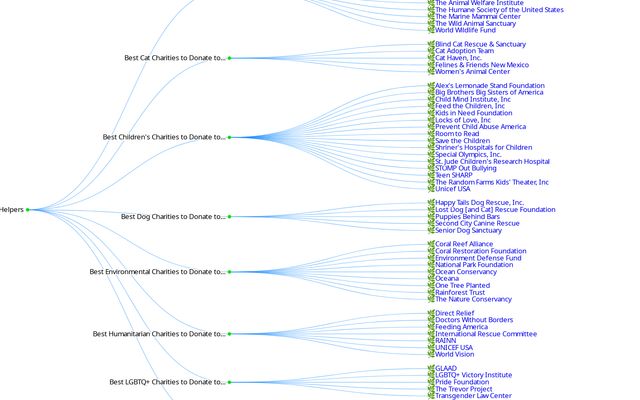
Task: Collapse the Best LGBTQ+ Charities node dot
Action: pos(229,382)
